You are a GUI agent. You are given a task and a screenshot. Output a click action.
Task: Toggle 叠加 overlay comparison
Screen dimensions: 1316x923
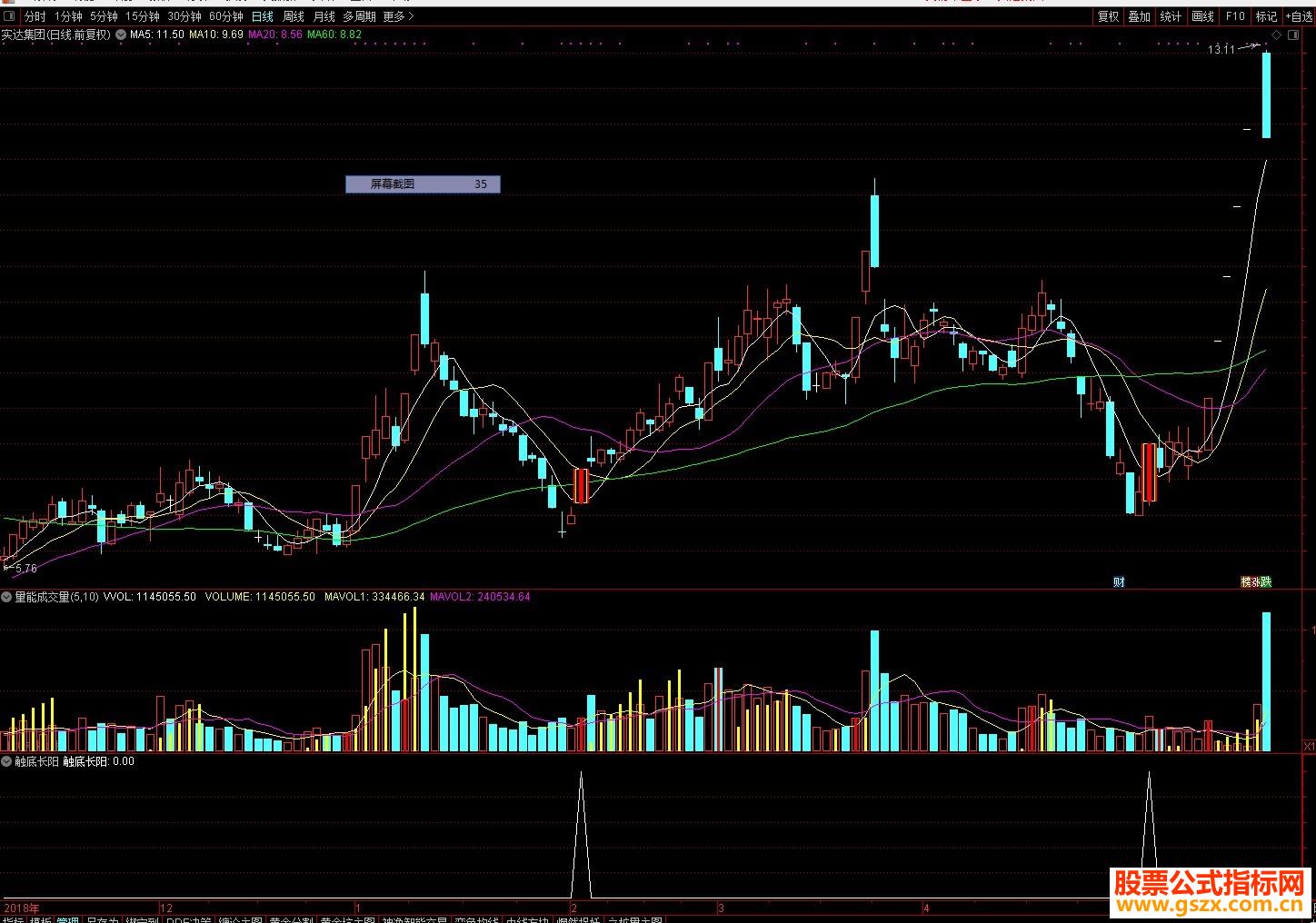point(1139,16)
